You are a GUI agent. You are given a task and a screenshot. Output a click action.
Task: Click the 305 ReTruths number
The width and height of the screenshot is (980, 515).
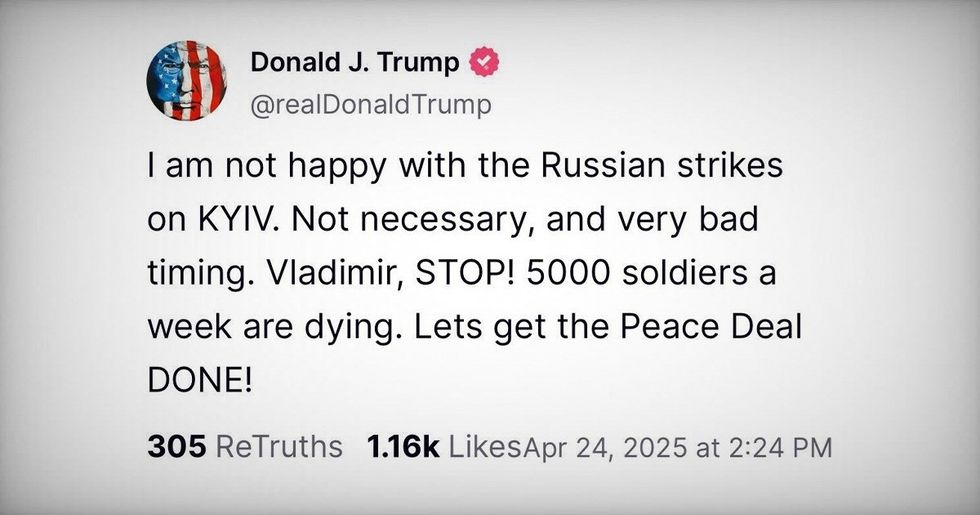176,447
